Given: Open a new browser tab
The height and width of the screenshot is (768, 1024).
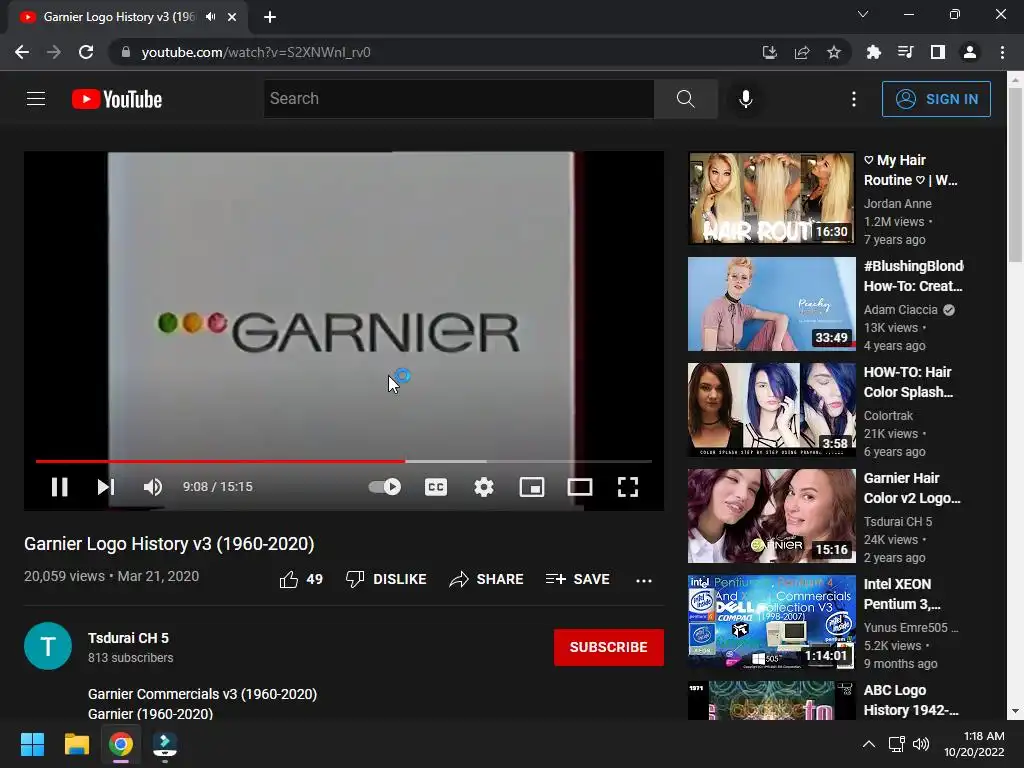Looking at the screenshot, I should tap(270, 17).
